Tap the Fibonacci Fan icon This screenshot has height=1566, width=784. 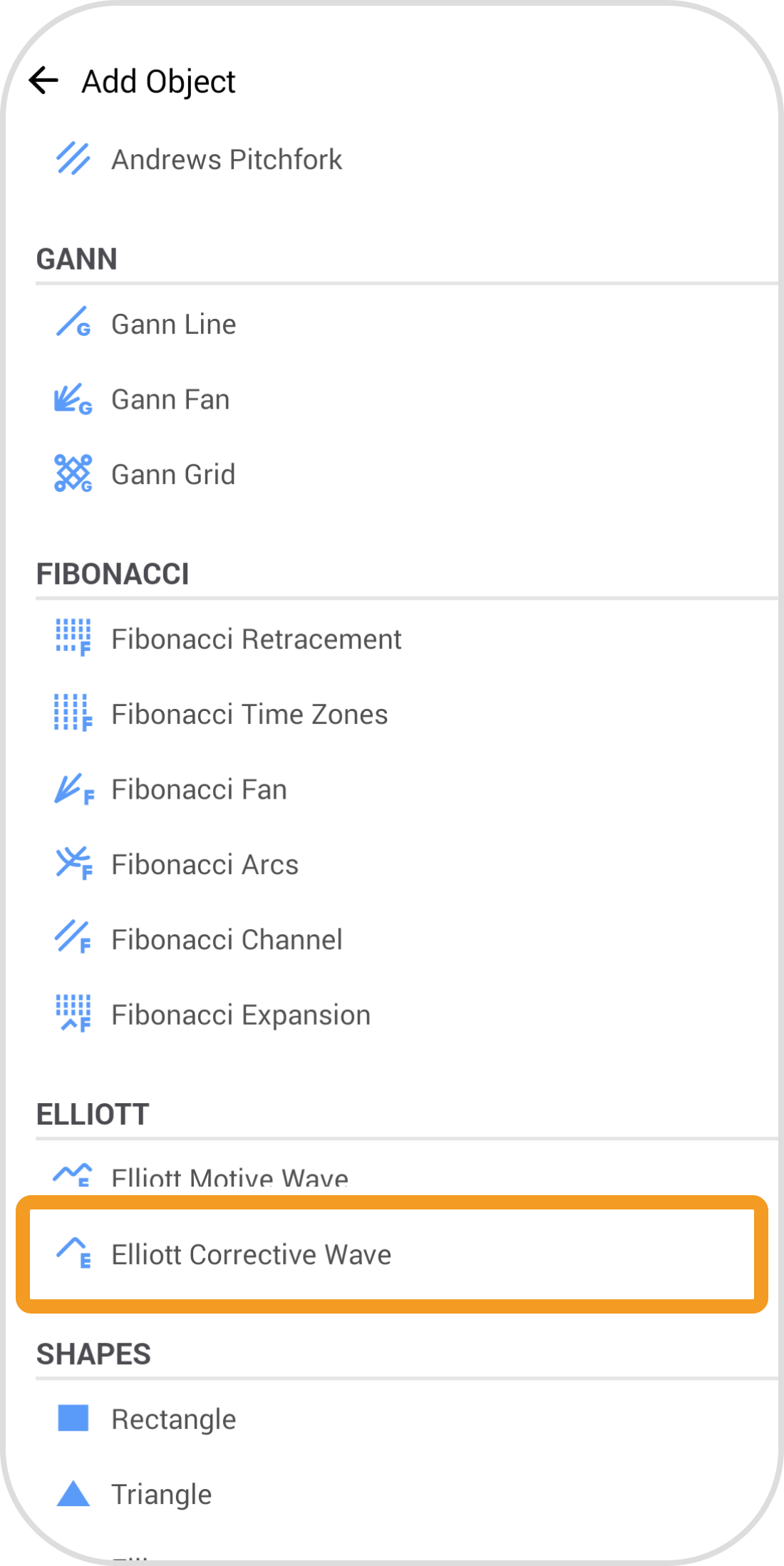click(73, 789)
